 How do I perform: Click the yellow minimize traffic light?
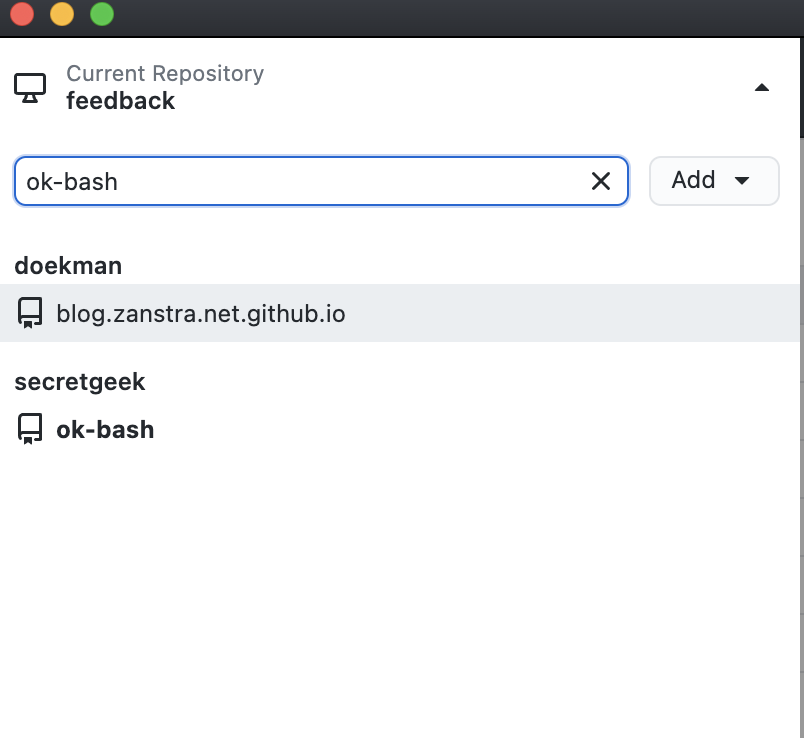pyautogui.click(x=62, y=14)
